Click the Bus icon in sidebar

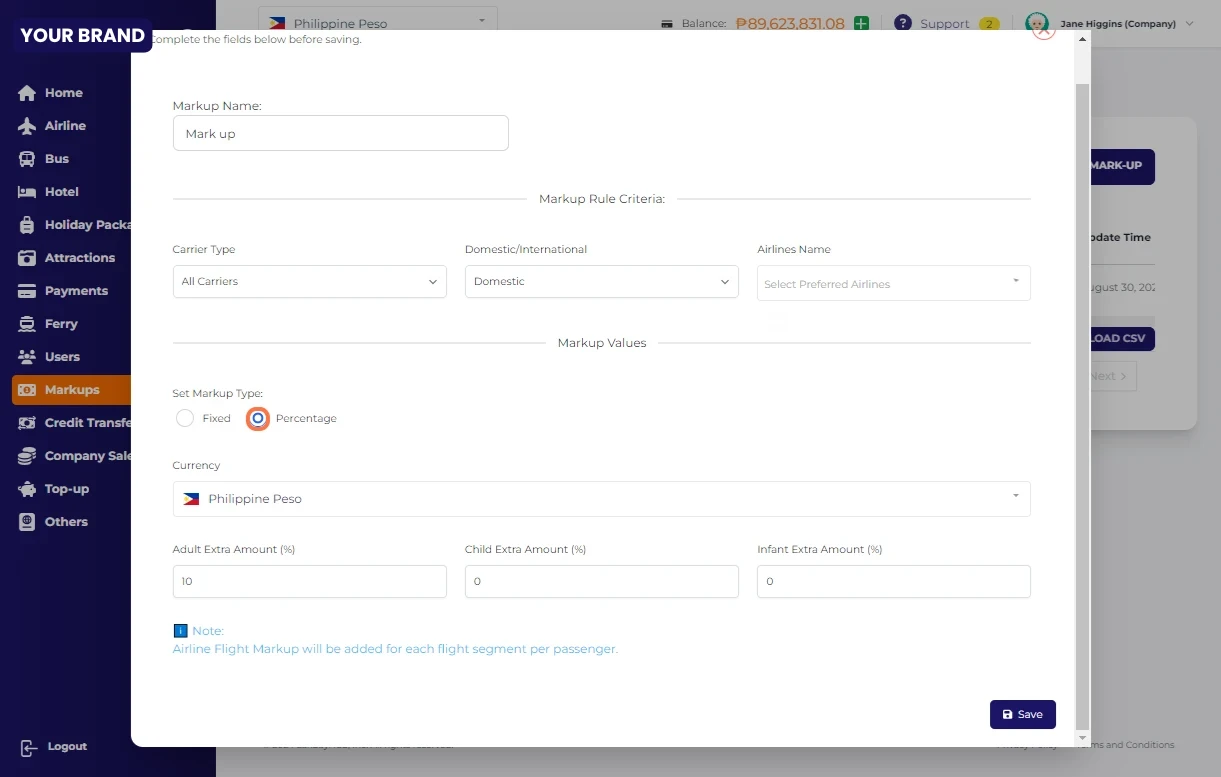[27, 159]
